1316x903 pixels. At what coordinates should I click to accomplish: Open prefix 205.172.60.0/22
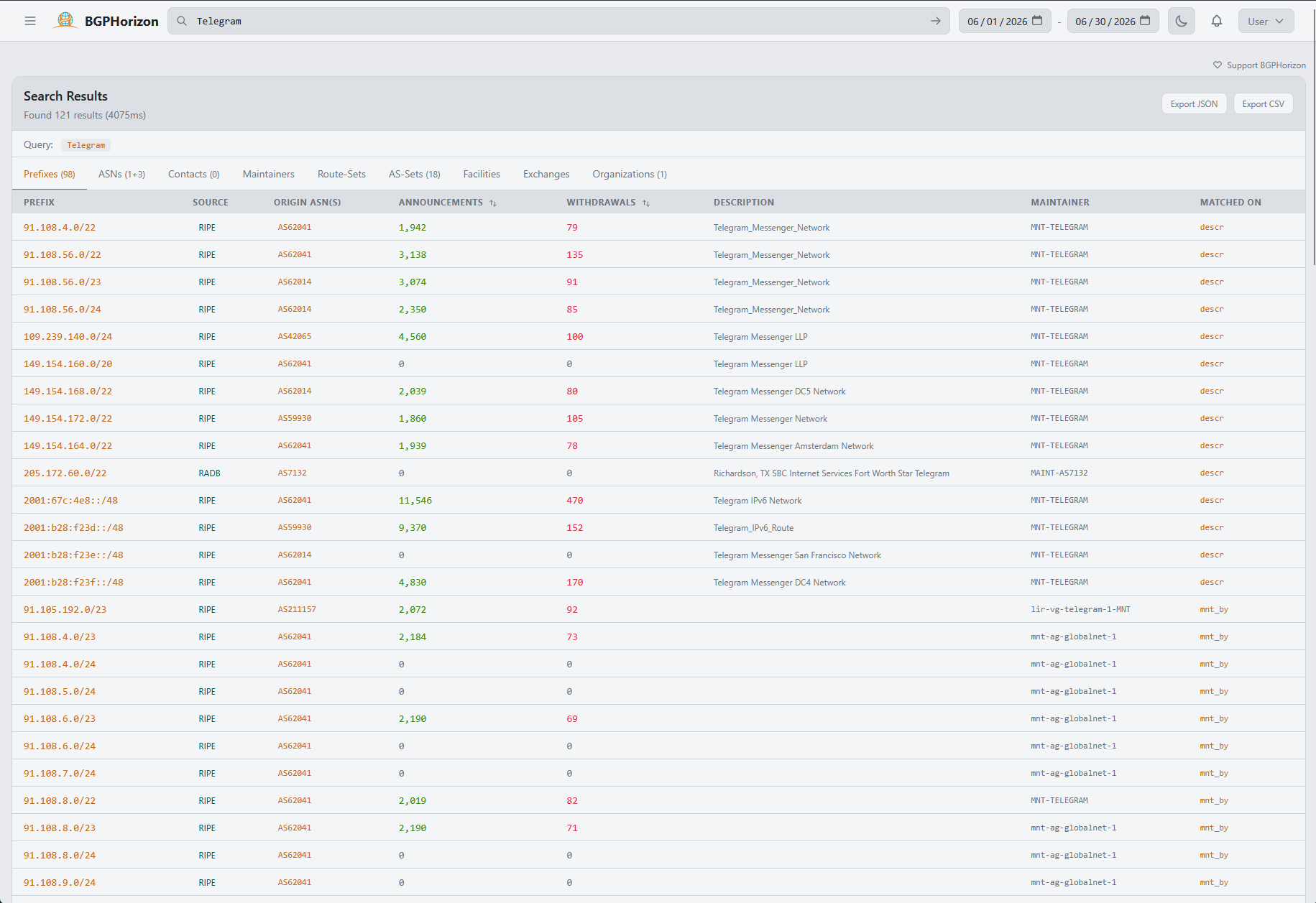click(x=65, y=473)
